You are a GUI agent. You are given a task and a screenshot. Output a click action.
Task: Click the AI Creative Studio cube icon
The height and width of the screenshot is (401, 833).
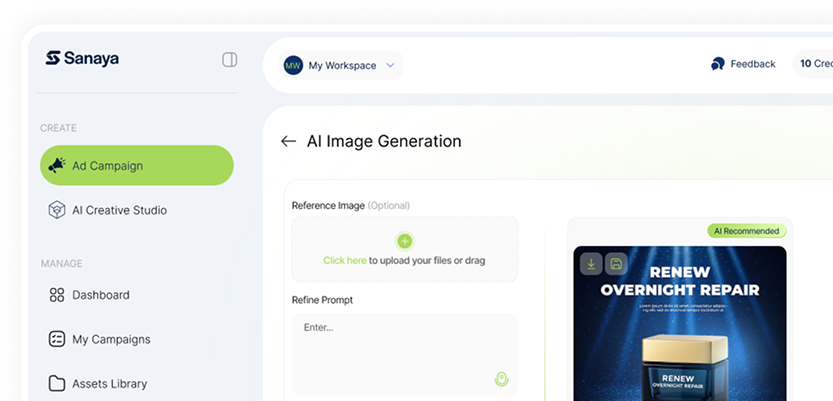[x=57, y=210]
